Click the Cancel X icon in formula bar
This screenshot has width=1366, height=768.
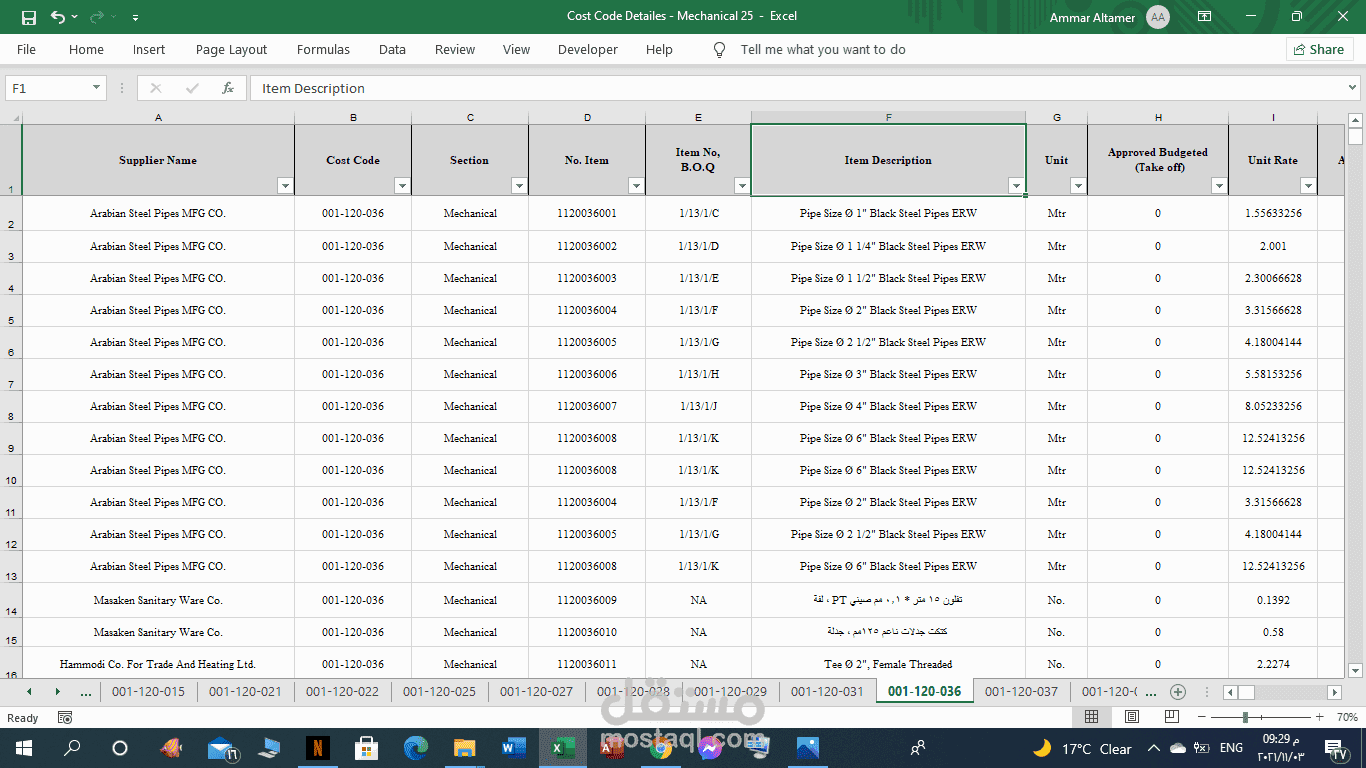155,88
